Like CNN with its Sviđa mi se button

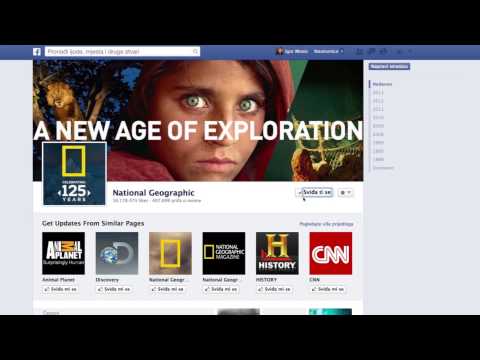[327, 289]
